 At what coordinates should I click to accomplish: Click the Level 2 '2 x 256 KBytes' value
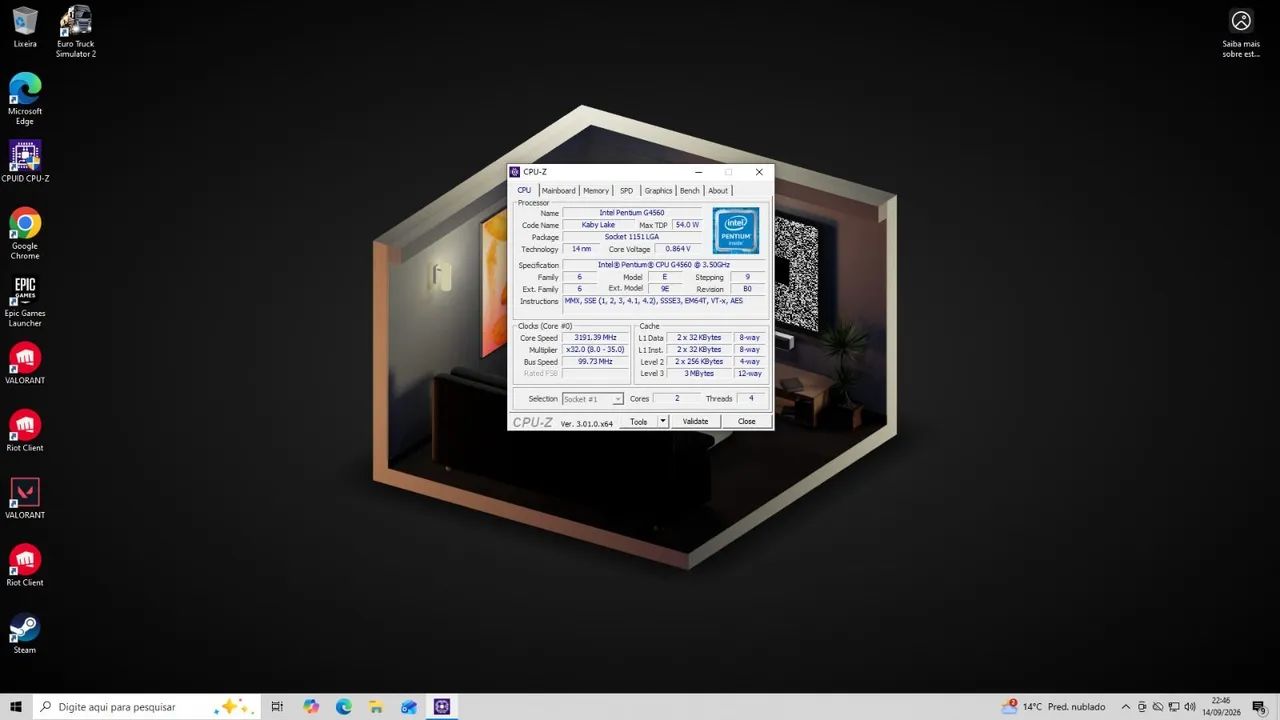699,362
